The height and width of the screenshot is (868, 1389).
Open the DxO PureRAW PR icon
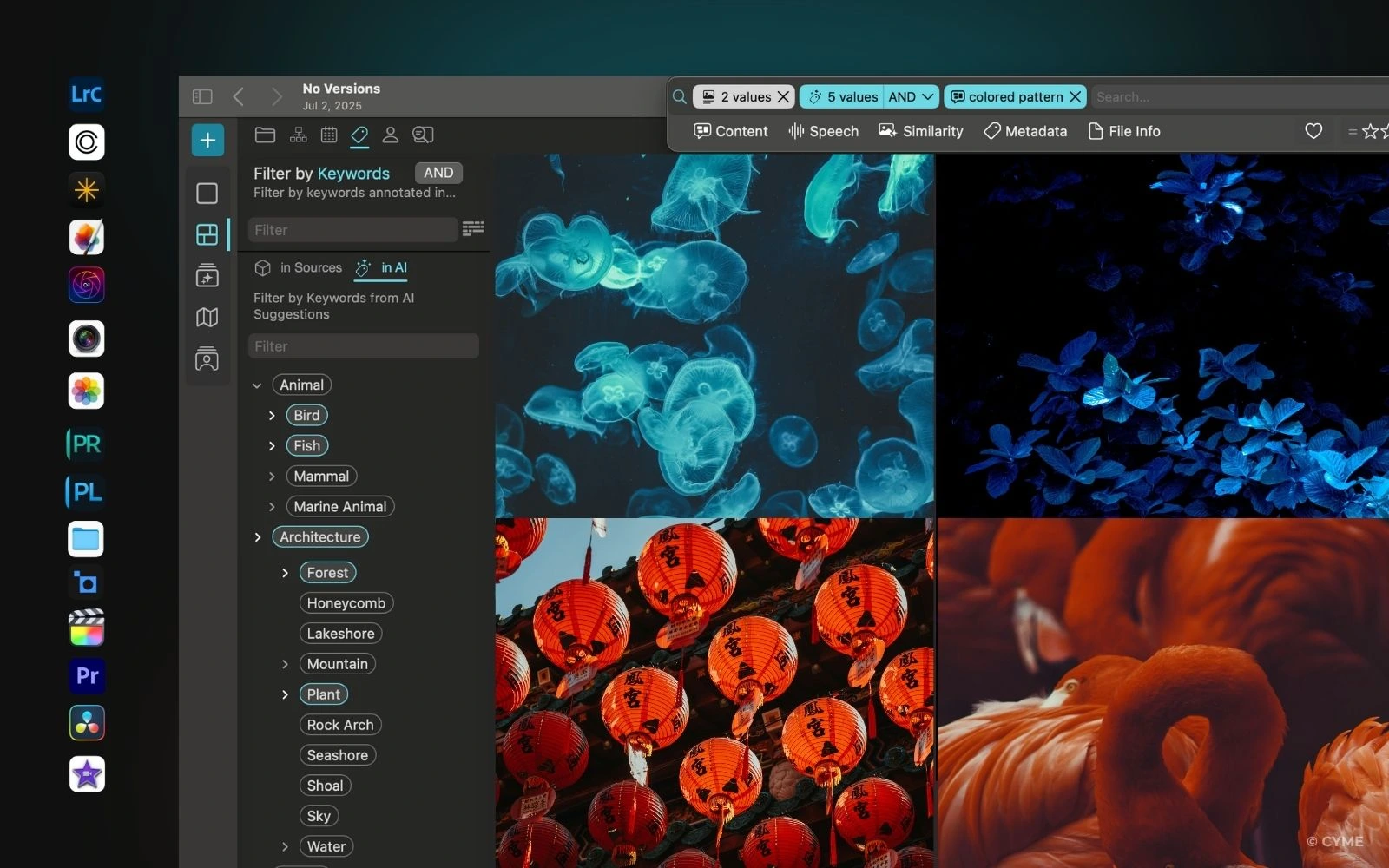click(x=87, y=444)
